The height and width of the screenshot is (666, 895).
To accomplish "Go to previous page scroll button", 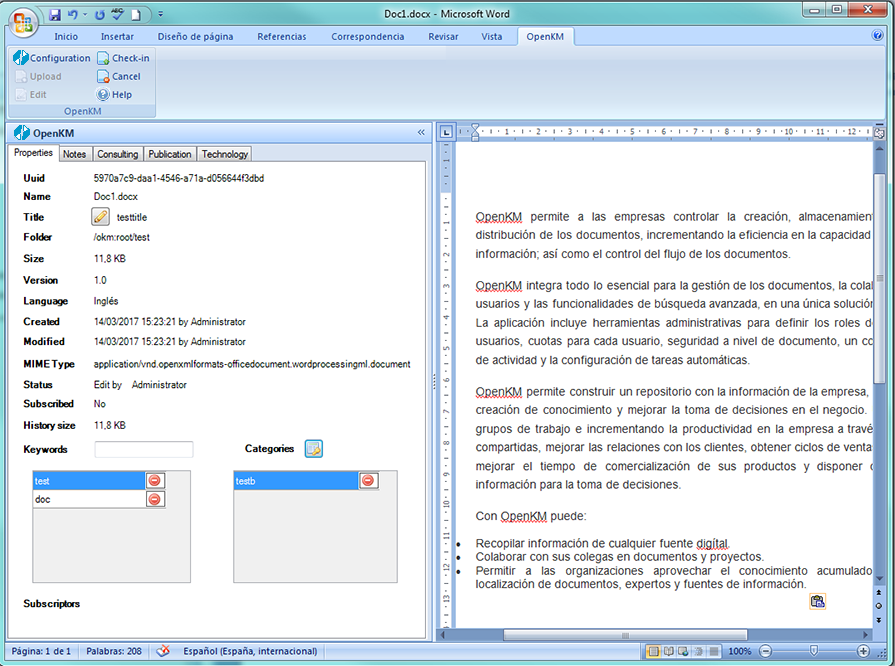I will 879,592.
